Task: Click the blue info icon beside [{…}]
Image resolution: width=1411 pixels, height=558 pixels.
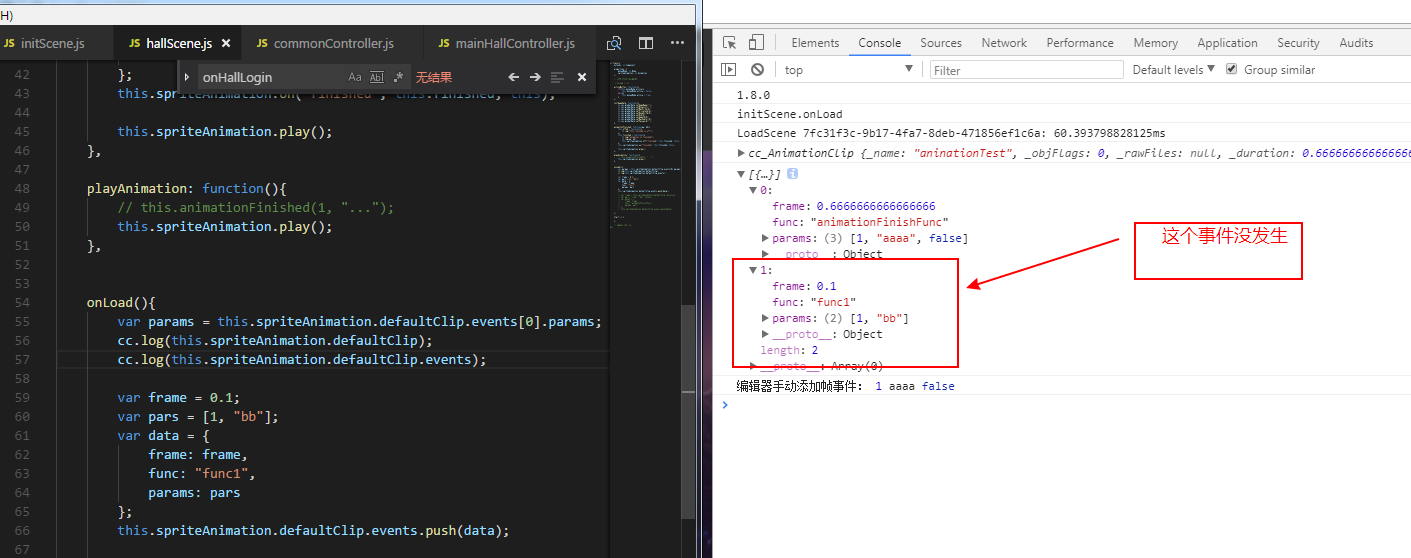Action: (792, 173)
